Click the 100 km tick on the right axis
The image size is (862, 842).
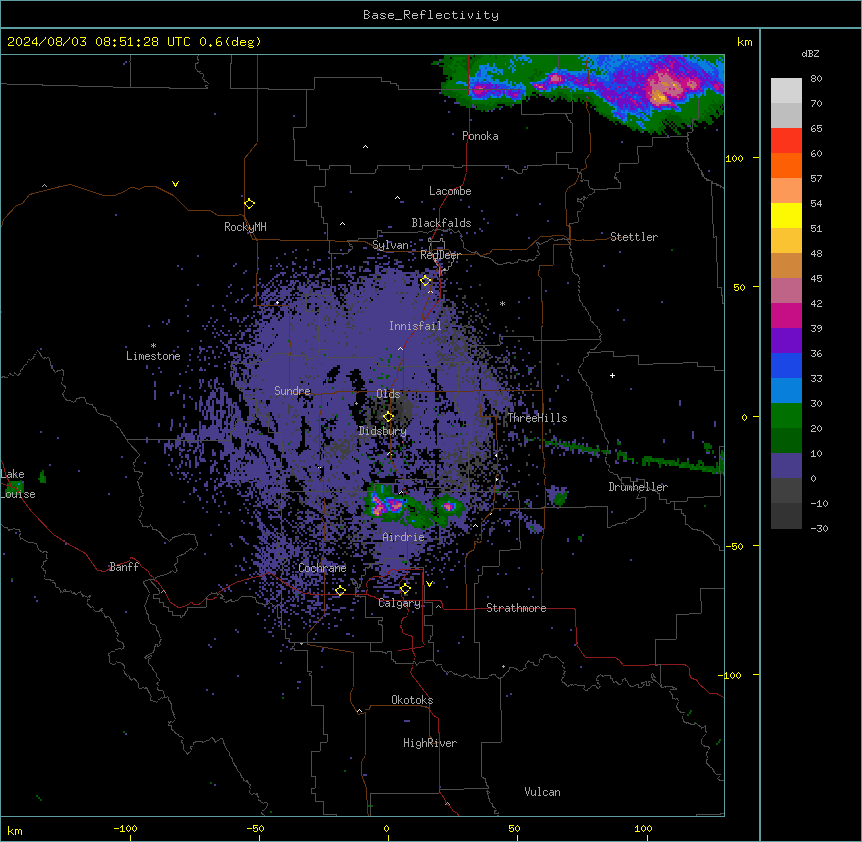pos(734,158)
